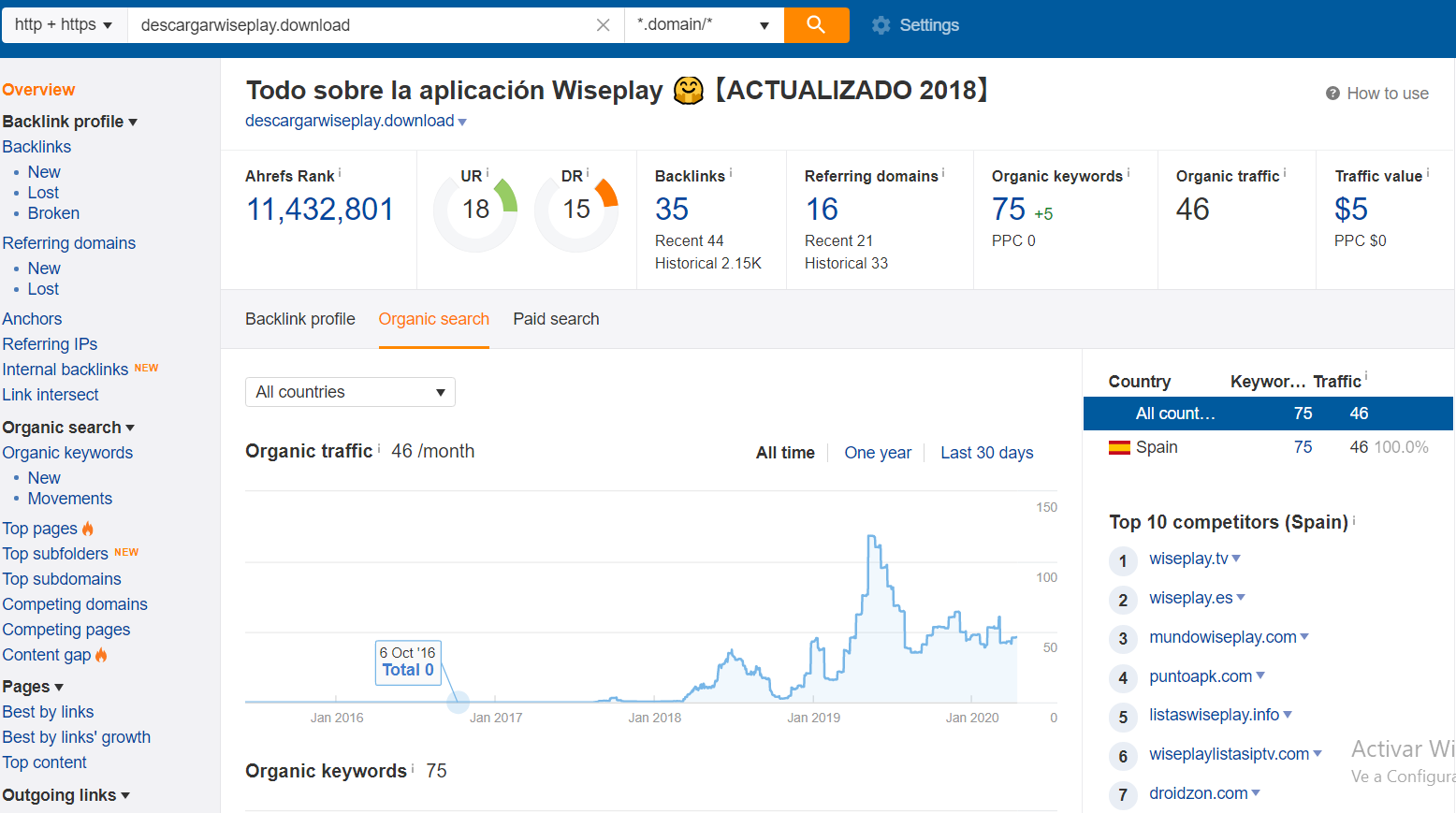This screenshot has height=813, width=1456.
Task: Select One year chart range
Action: [878, 453]
